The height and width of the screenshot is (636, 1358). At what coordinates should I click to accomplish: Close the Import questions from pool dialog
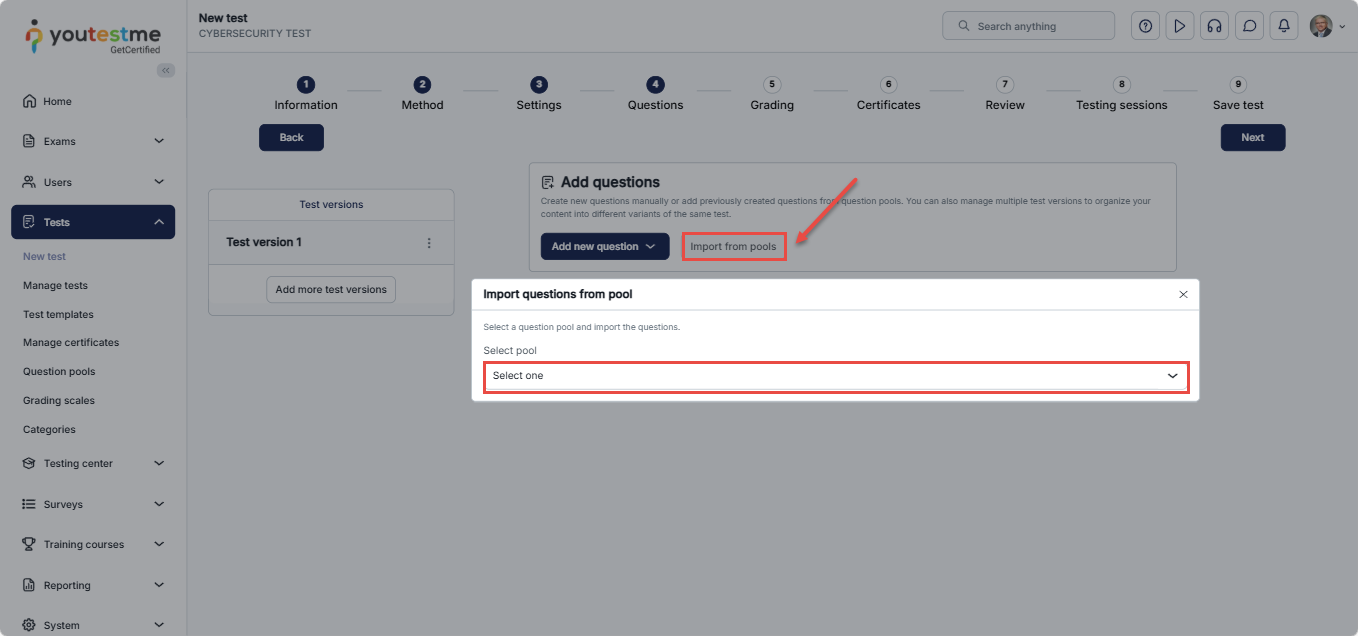pyautogui.click(x=1183, y=295)
